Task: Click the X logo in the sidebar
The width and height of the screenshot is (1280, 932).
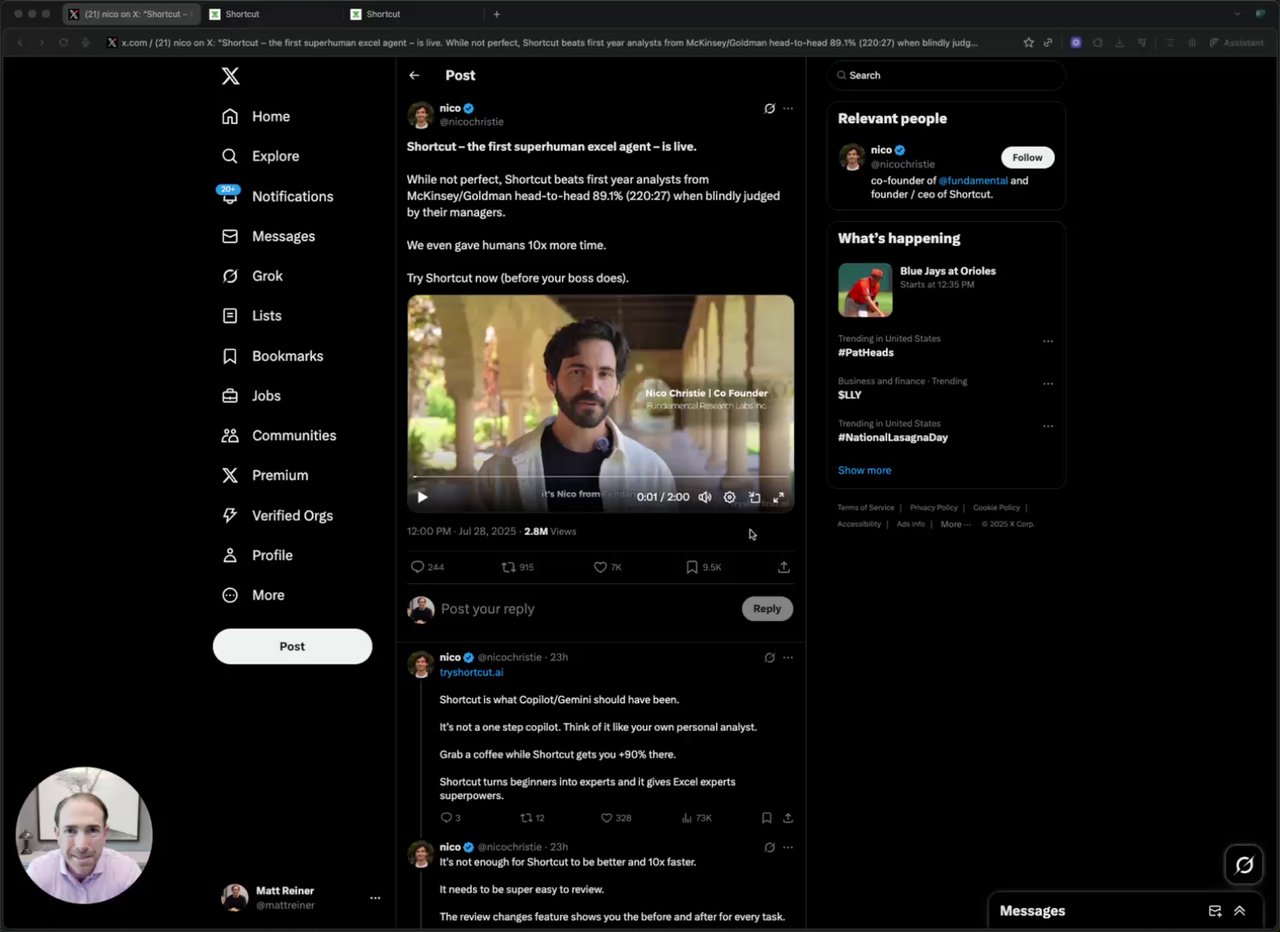Action: (x=230, y=76)
